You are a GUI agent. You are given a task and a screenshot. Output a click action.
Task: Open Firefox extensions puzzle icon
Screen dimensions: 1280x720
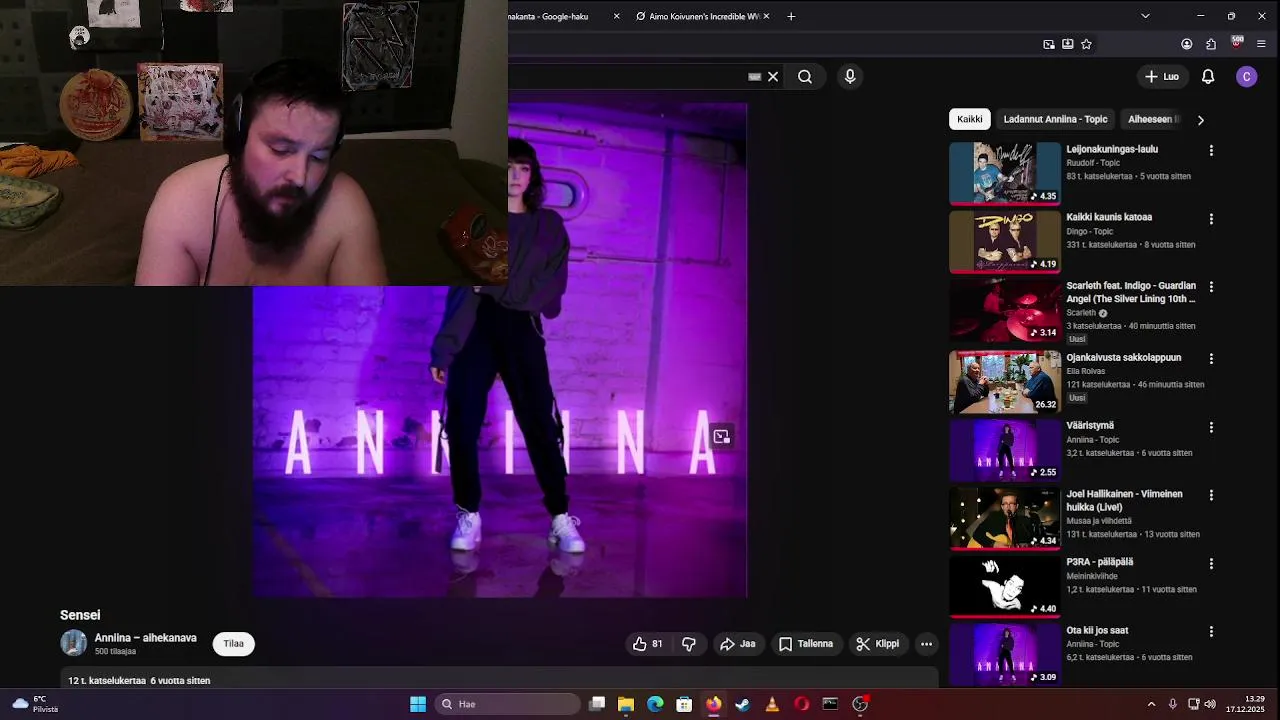1211,44
